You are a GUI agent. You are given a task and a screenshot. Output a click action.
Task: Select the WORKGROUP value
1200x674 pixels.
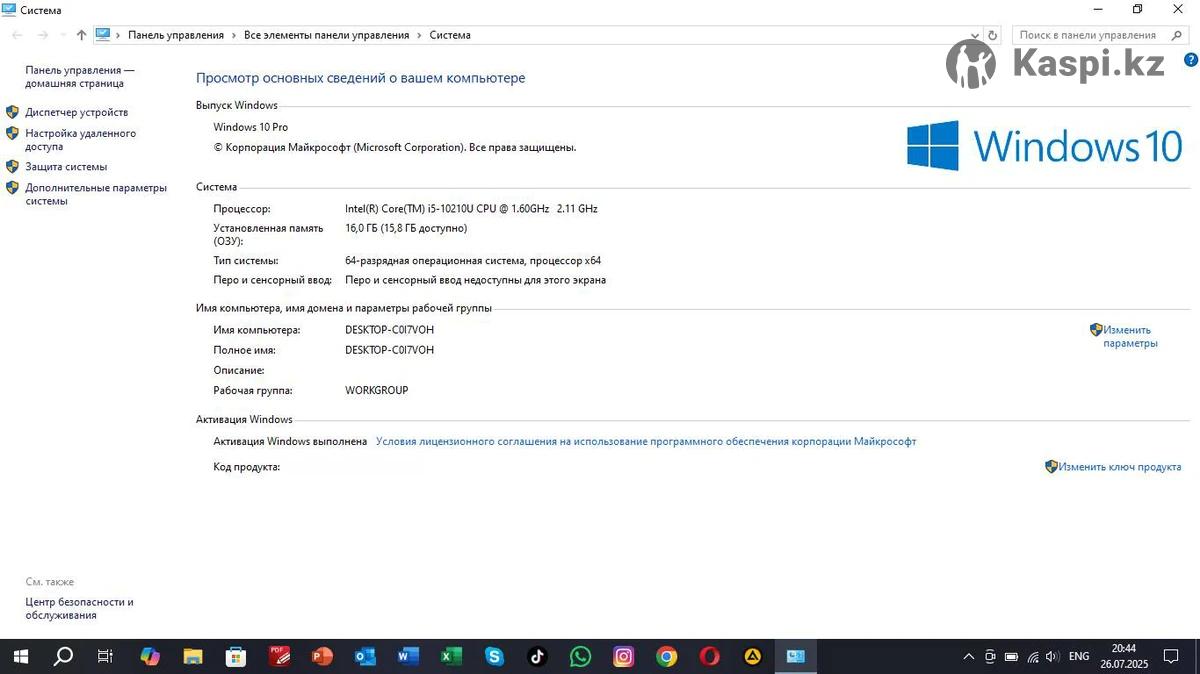(377, 390)
